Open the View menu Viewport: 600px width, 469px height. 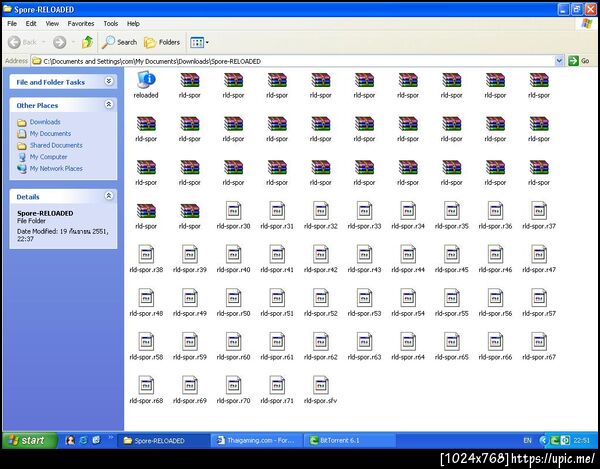tap(52, 24)
